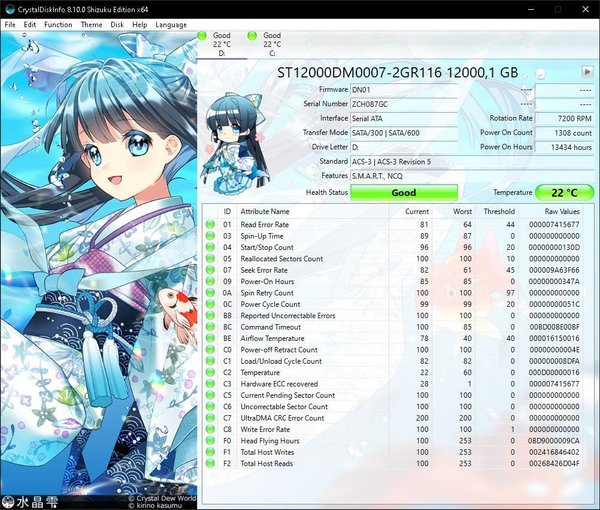Click the CrystalDiskInfo title bar app icon

[10, 9]
